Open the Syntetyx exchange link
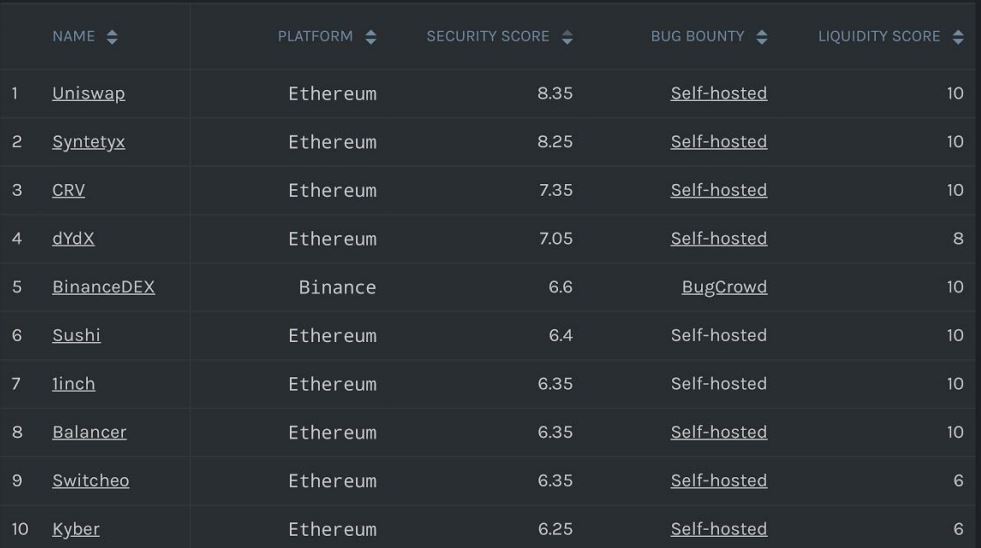Viewport: 981px width, 548px height. 89,142
